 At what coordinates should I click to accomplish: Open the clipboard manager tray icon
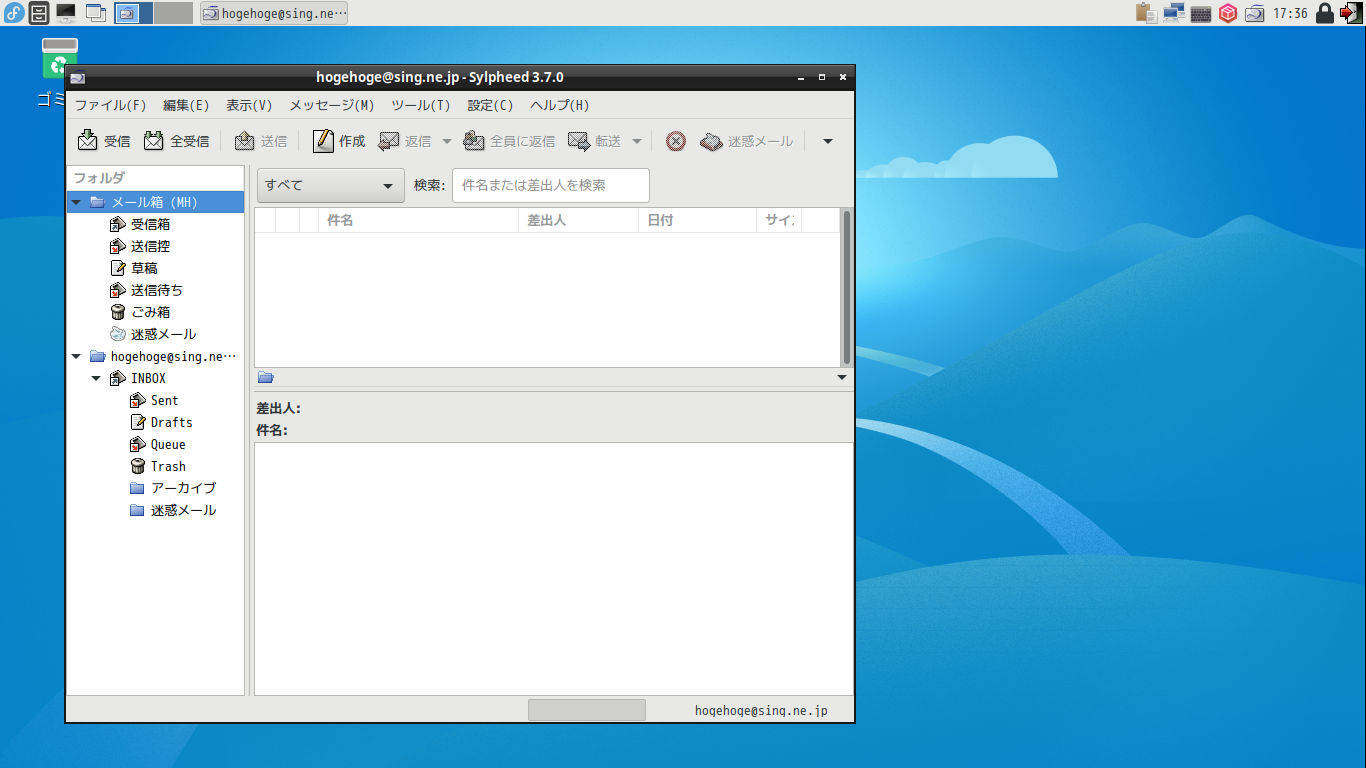[x=1146, y=13]
